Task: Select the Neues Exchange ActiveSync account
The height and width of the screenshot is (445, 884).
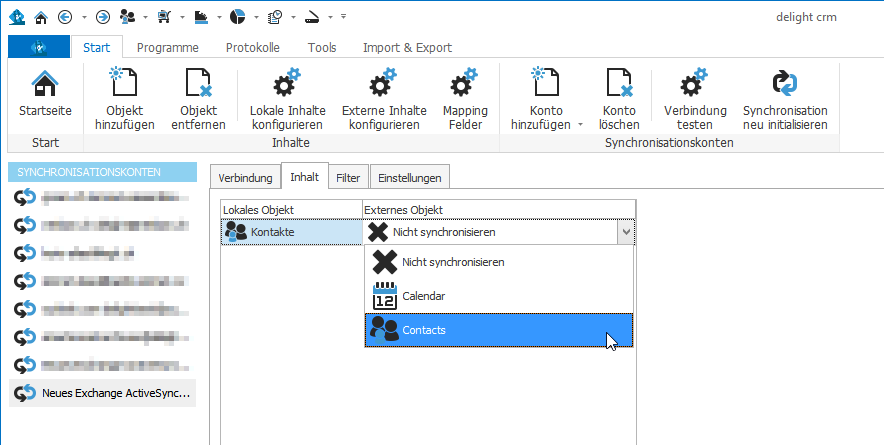Action: (x=103, y=393)
